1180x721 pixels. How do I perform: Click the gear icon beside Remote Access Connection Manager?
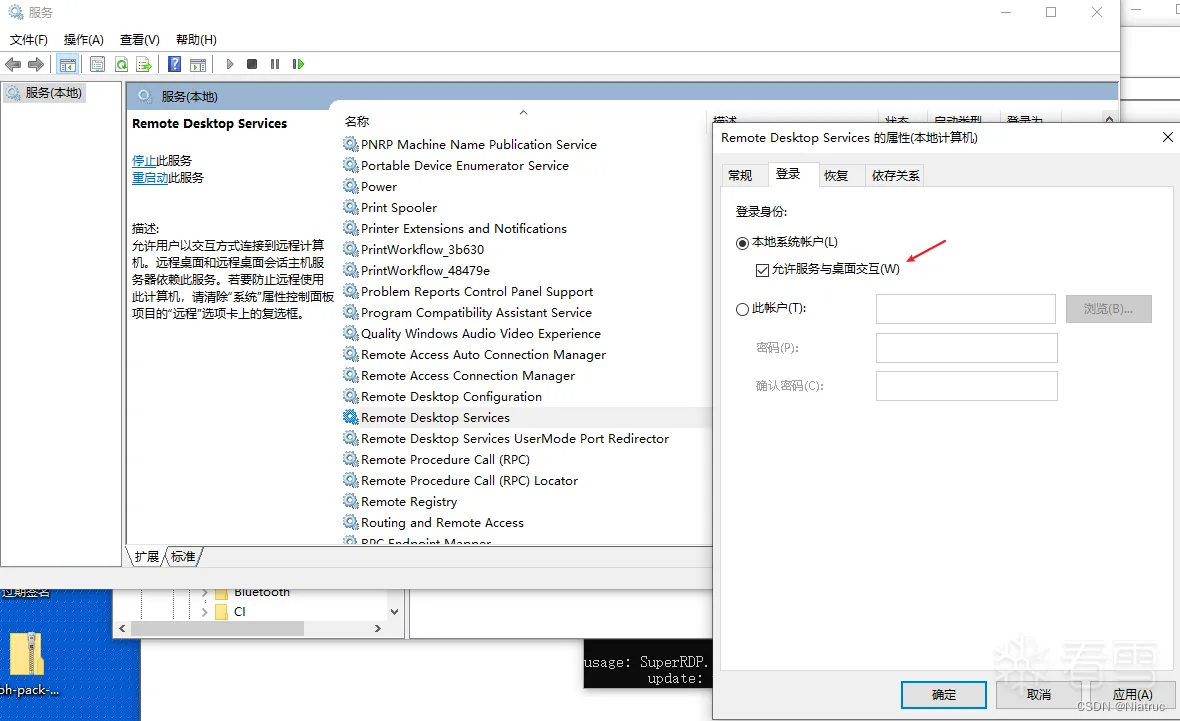coord(350,375)
